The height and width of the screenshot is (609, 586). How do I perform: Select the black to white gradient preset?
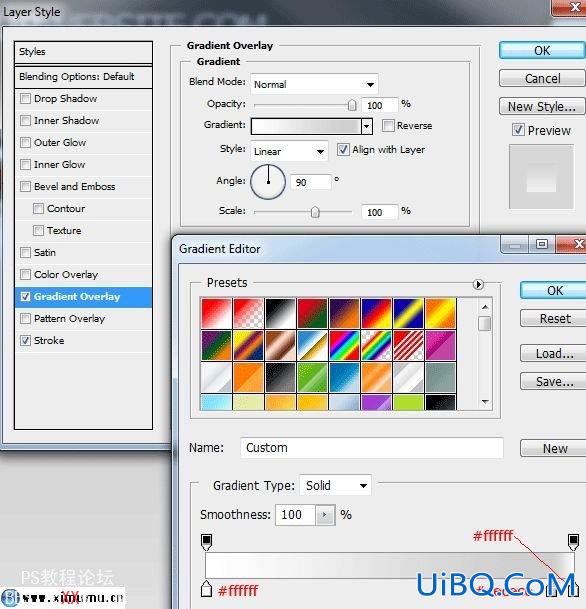tap(281, 313)
